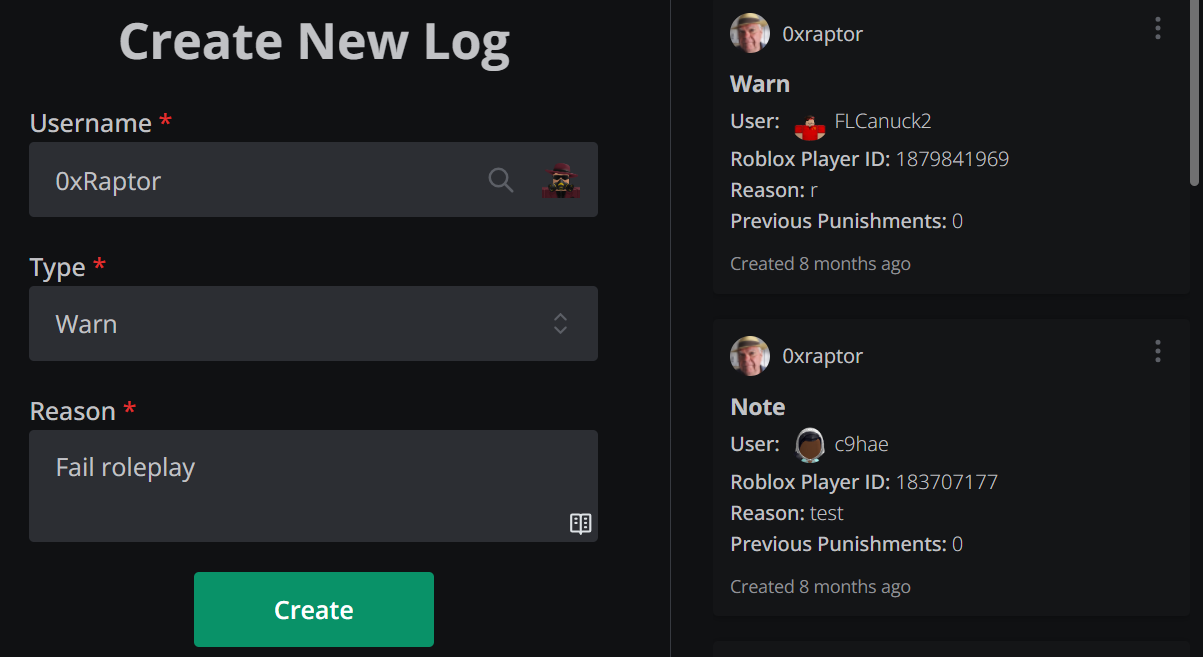Click the avatar preview inside the Username field
The height and width of the screenshot is (657, 1203).
[561, 180]
